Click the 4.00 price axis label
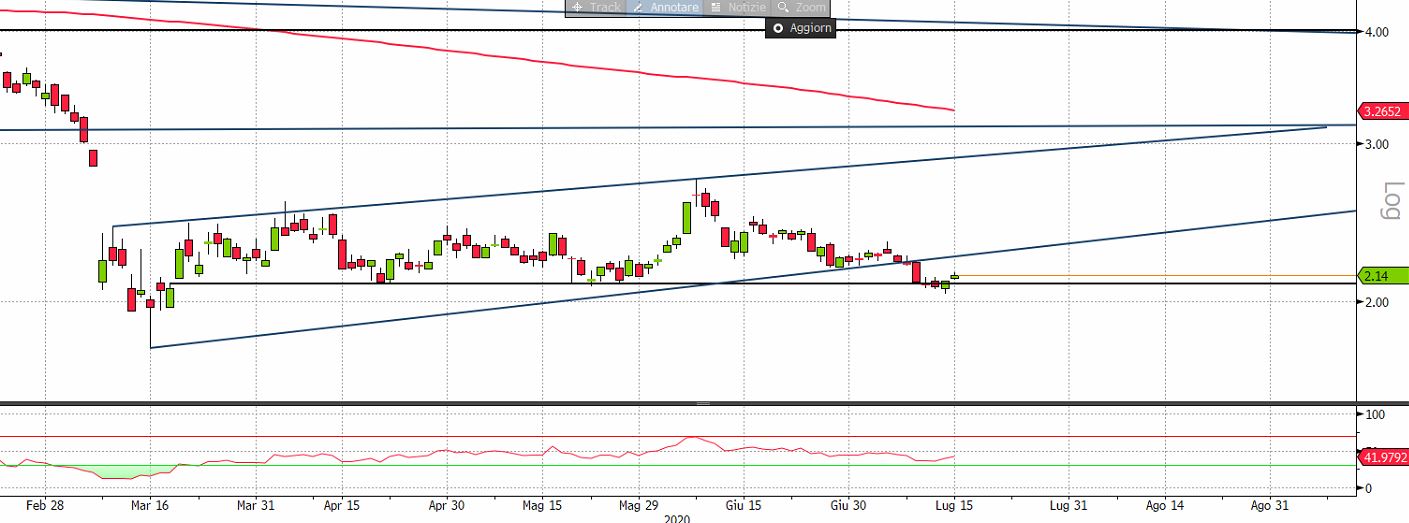 [1376, 32]
